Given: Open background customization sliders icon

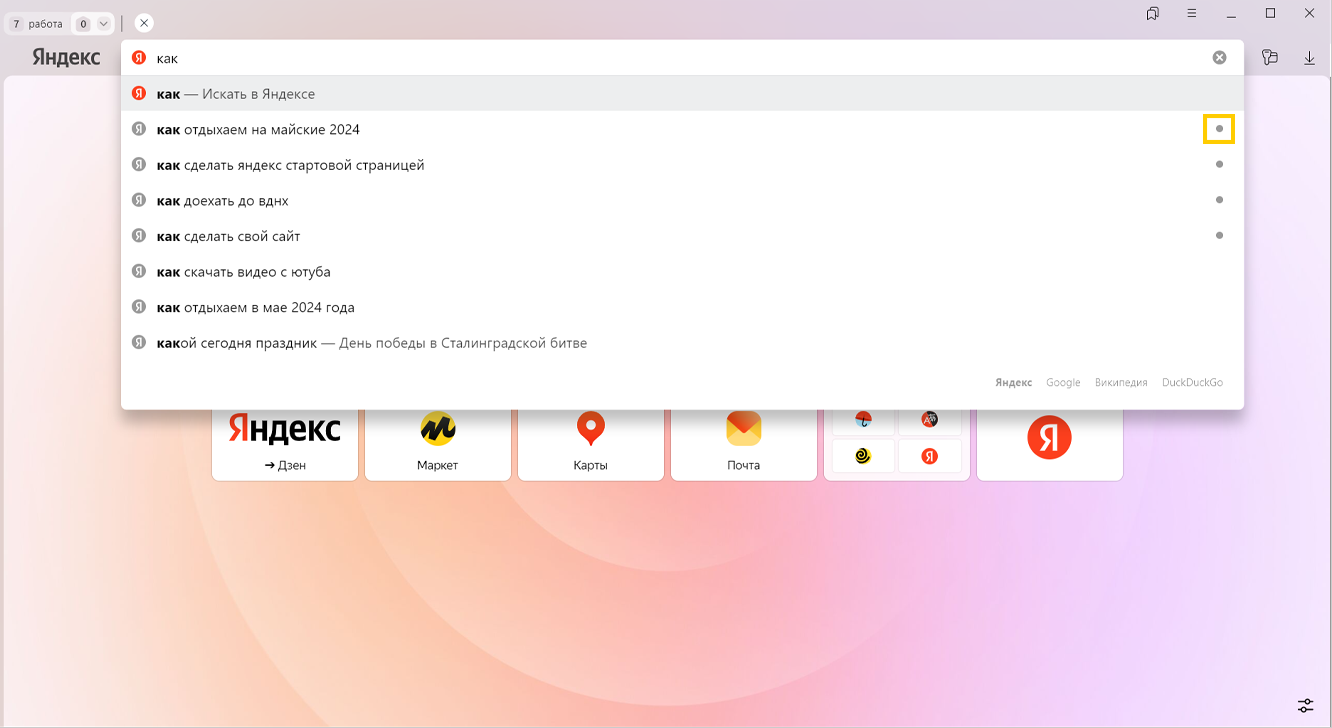Looking at the screenshot, I should (1305, 705).
